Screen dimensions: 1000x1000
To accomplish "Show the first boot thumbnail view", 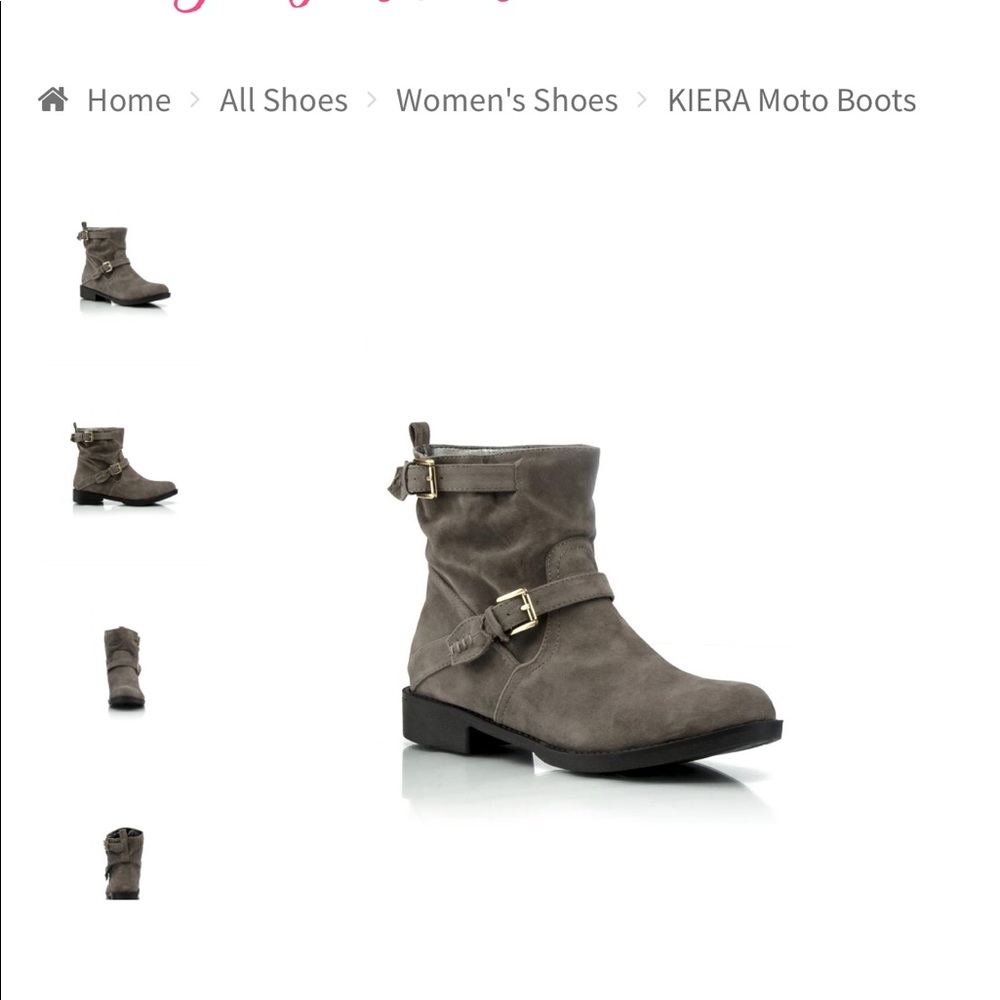I will click(124, 264).
